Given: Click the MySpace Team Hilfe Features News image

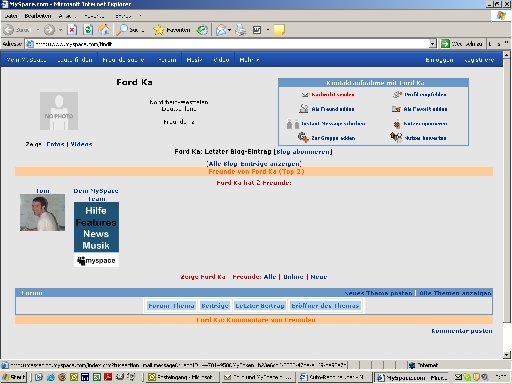Looking at the screenshot, I should click(x=96, y=234).
